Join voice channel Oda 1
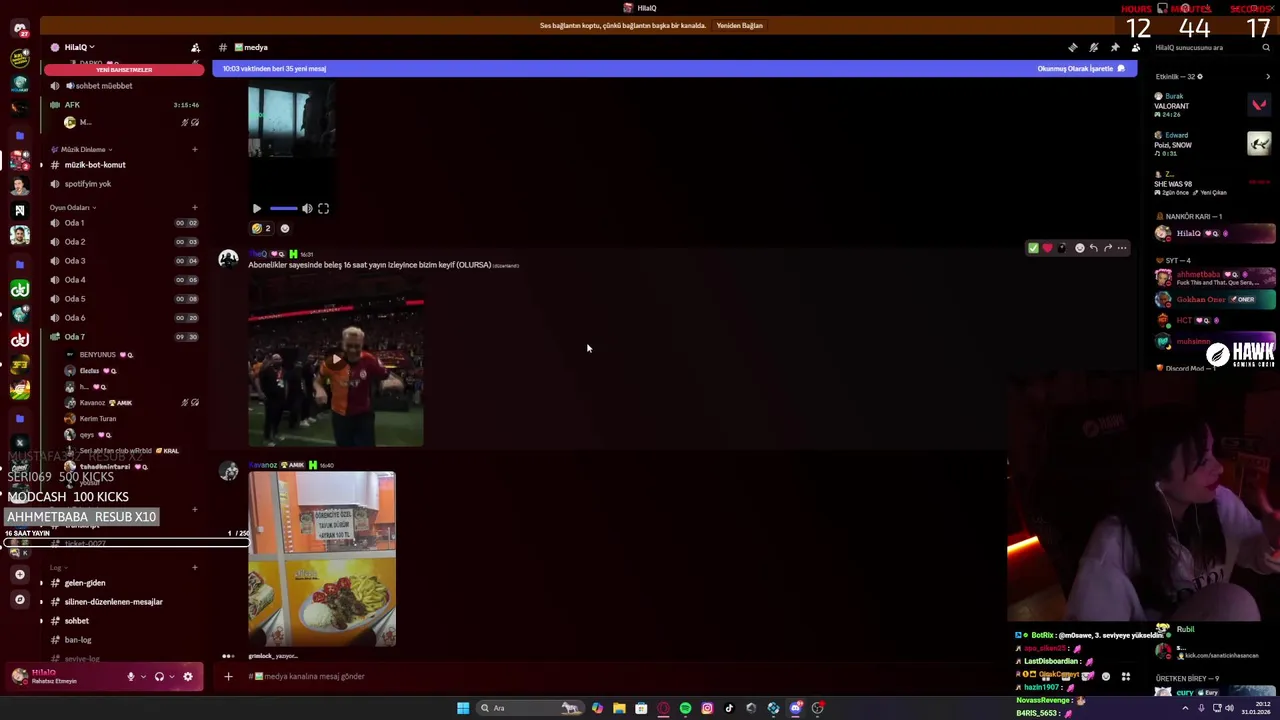1280x720 pixels. tap(125, 223)
